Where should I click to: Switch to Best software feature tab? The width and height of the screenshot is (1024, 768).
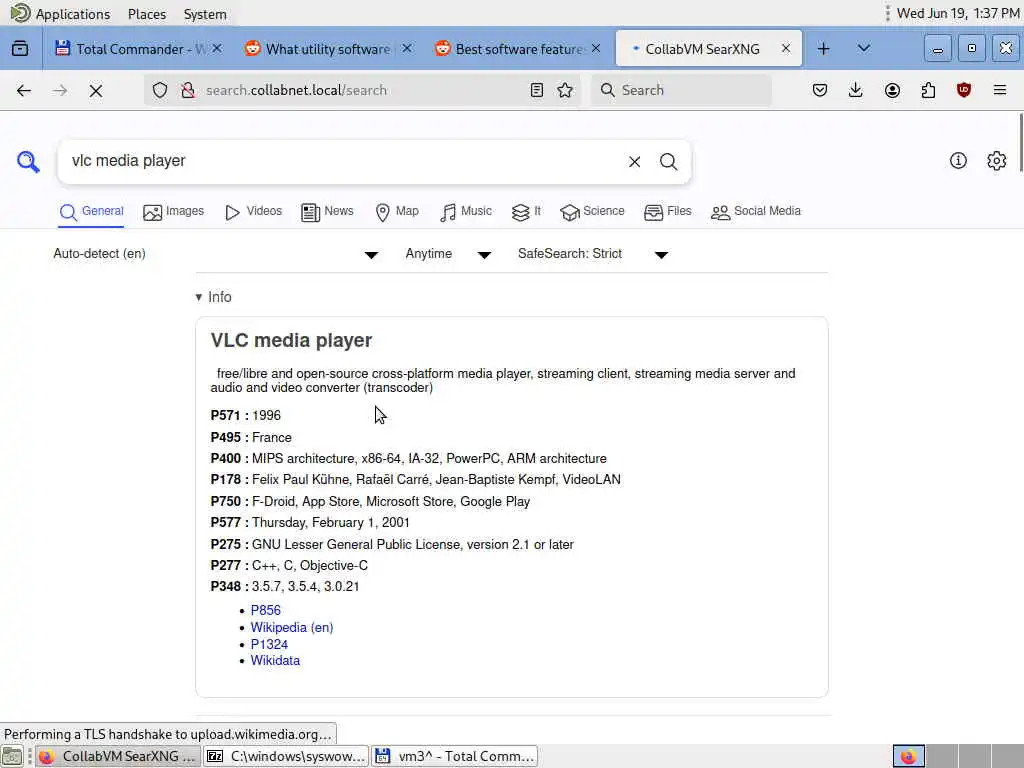509,48
